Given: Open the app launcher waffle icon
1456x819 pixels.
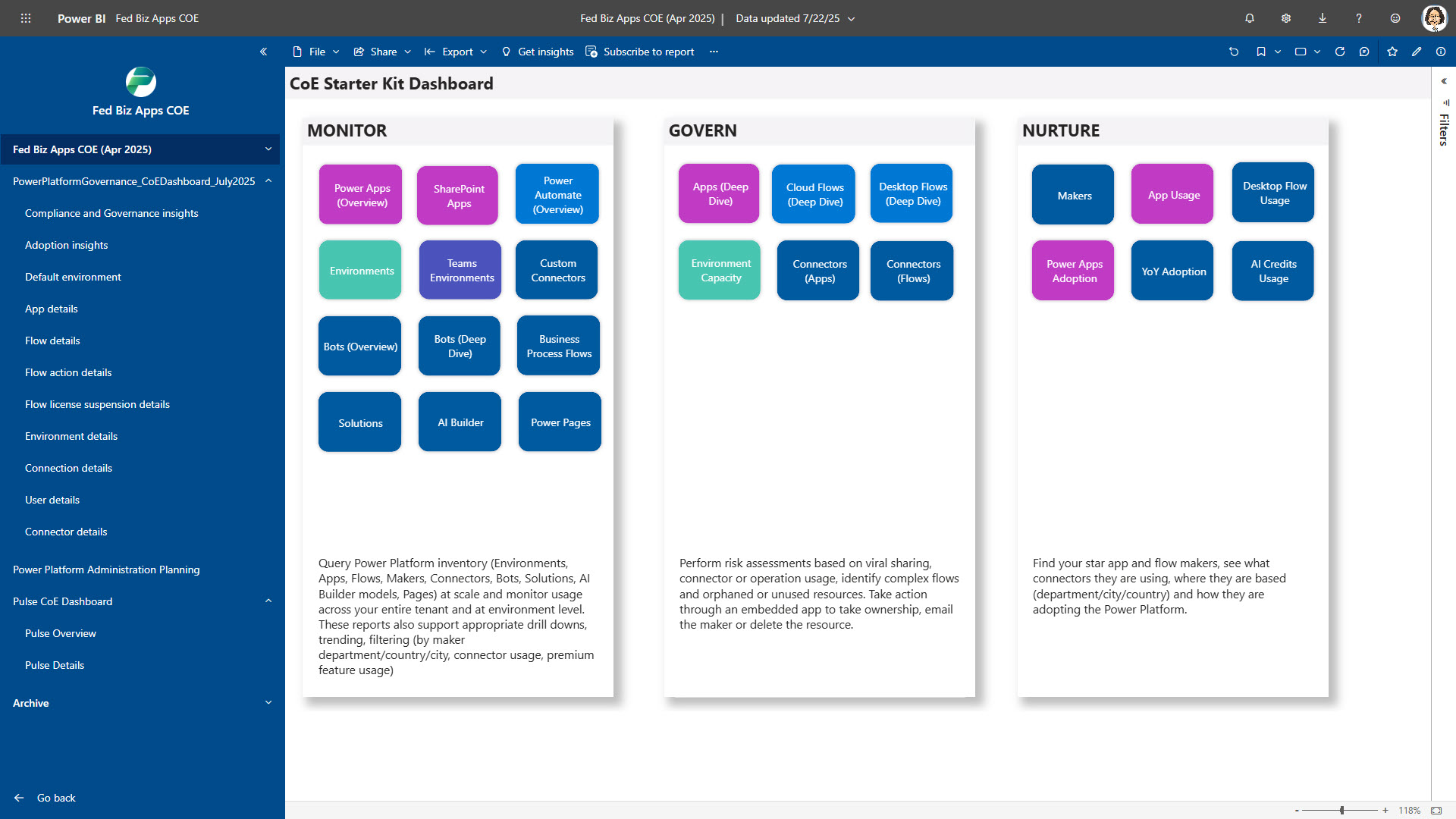Looking at the screenshot, I should click(26, 18).
